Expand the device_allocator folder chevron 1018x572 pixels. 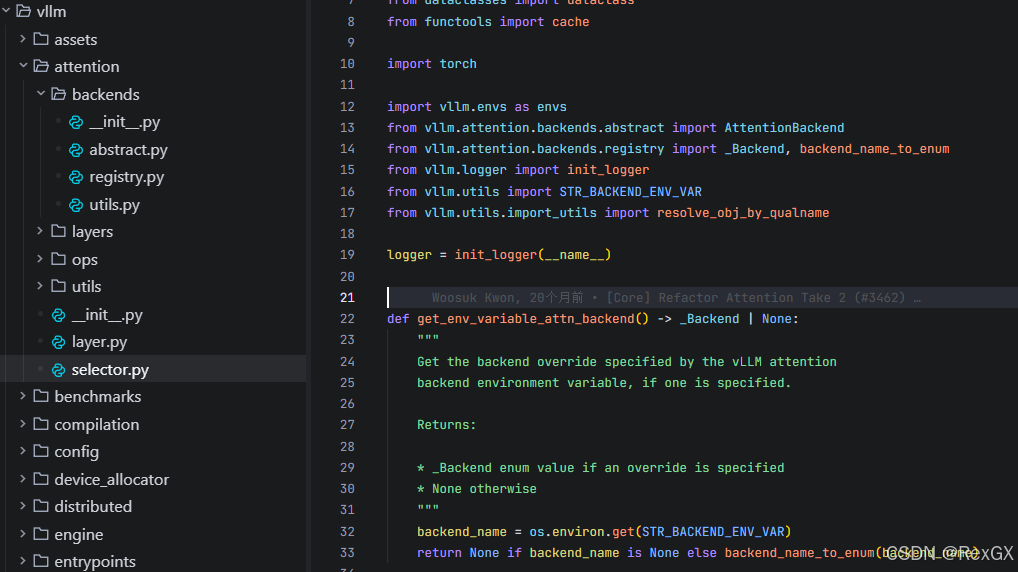[23, 479]
